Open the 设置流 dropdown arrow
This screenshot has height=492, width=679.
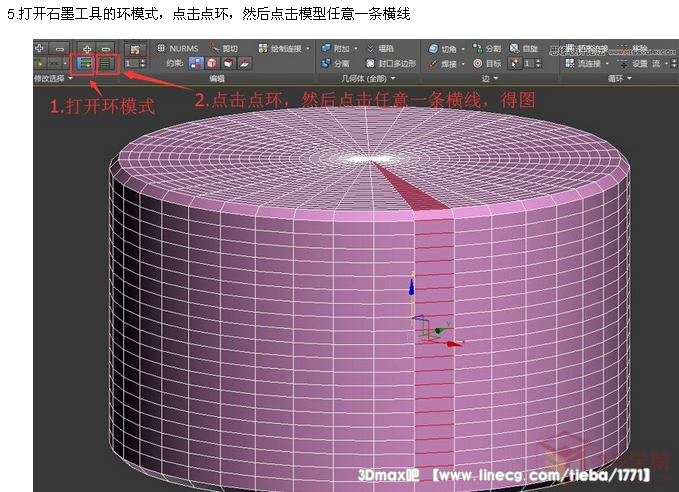pos(666,64)
